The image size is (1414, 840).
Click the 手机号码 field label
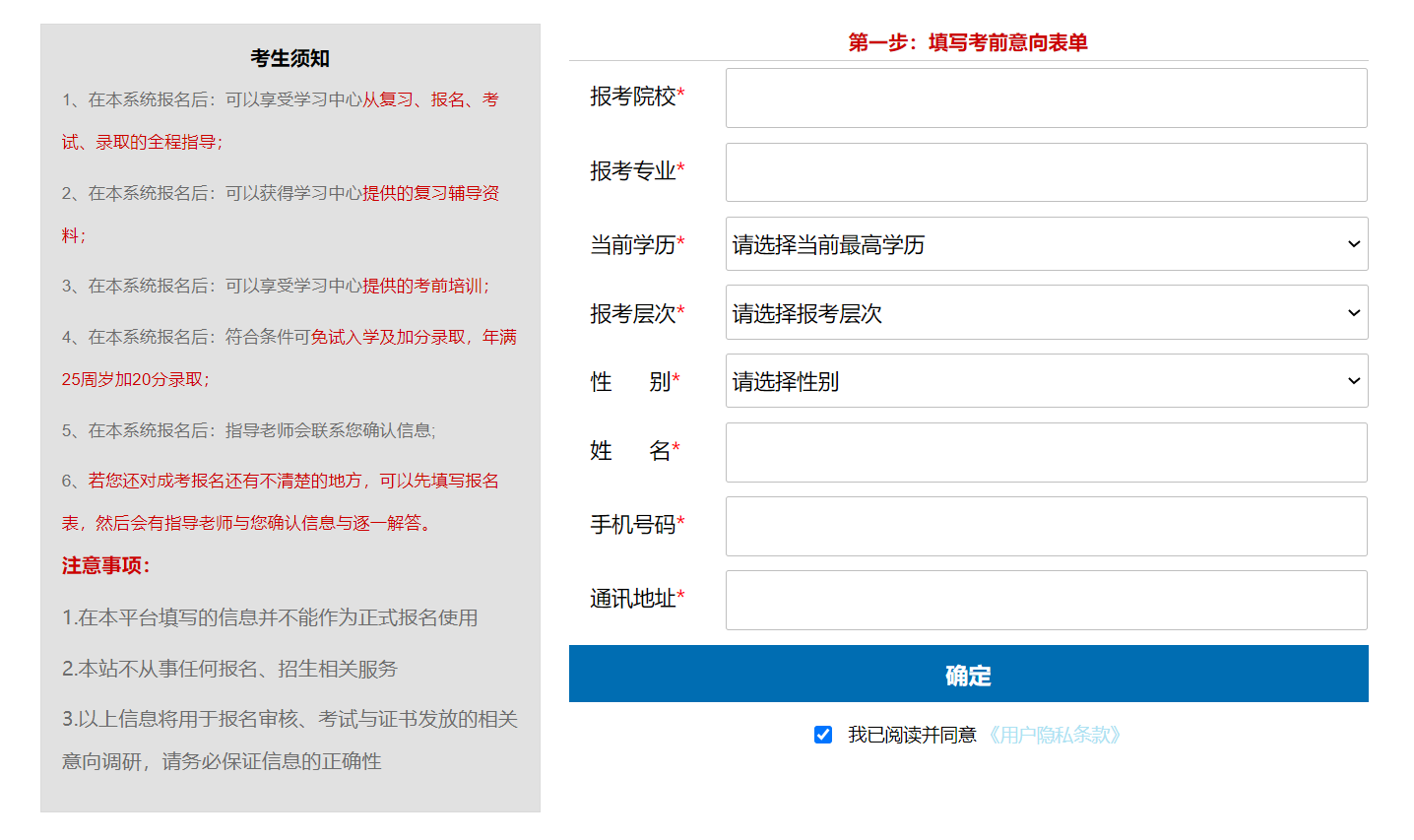click(x=637, y=525)
